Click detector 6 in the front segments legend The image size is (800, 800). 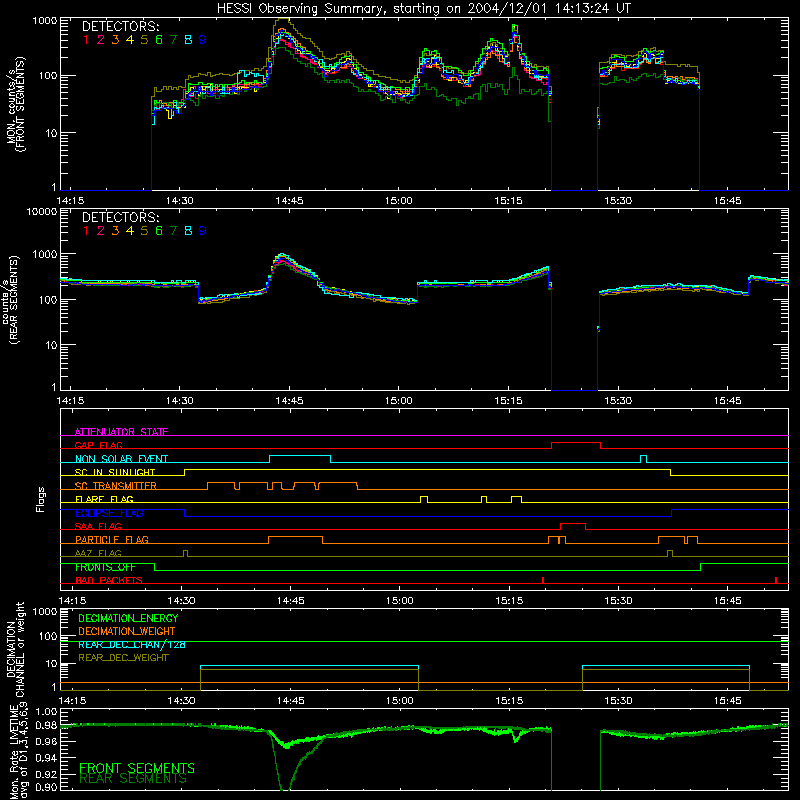159,40
